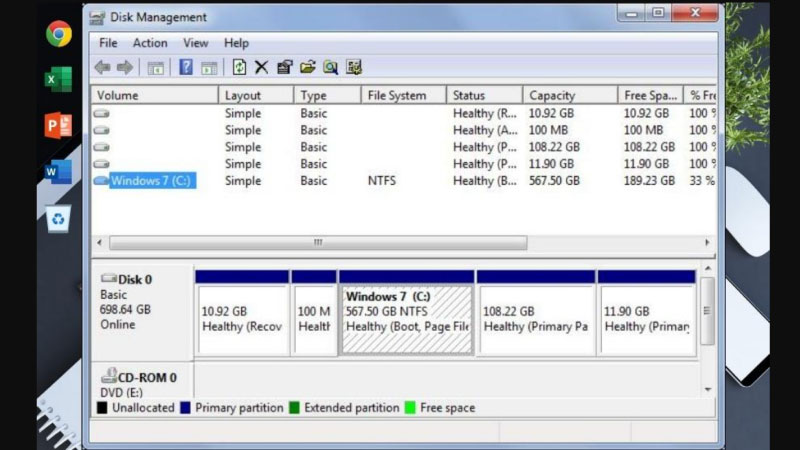Click the Back arrow toolbar icon
Image resolution: width=800 pixels, height=450 pixels.
pos(103,67)
